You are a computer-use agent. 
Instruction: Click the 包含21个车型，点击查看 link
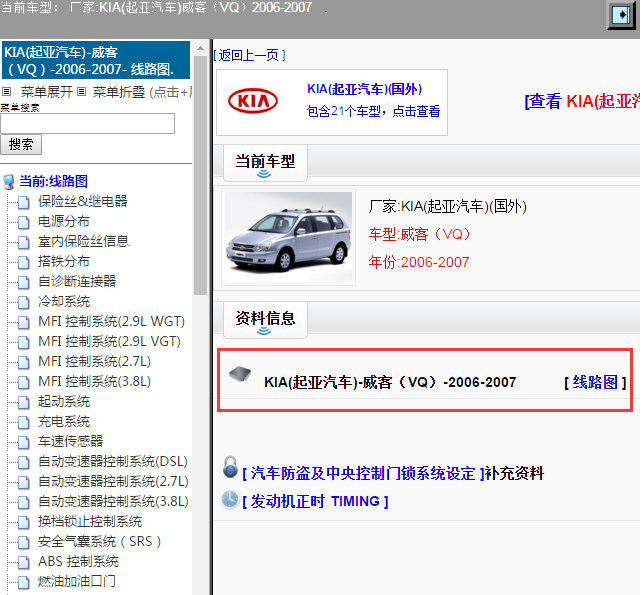373,111
